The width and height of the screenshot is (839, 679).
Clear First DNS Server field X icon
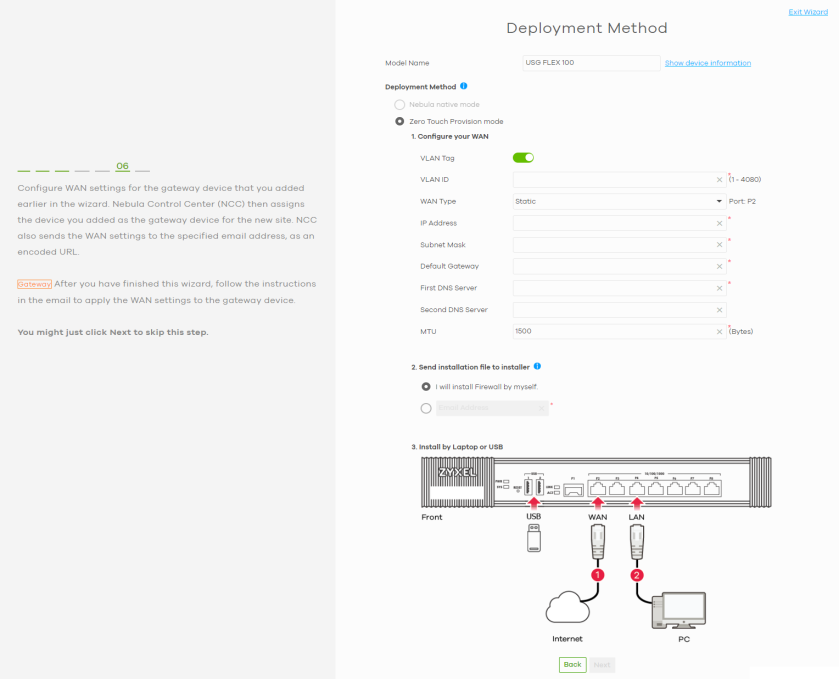point(719,289)
